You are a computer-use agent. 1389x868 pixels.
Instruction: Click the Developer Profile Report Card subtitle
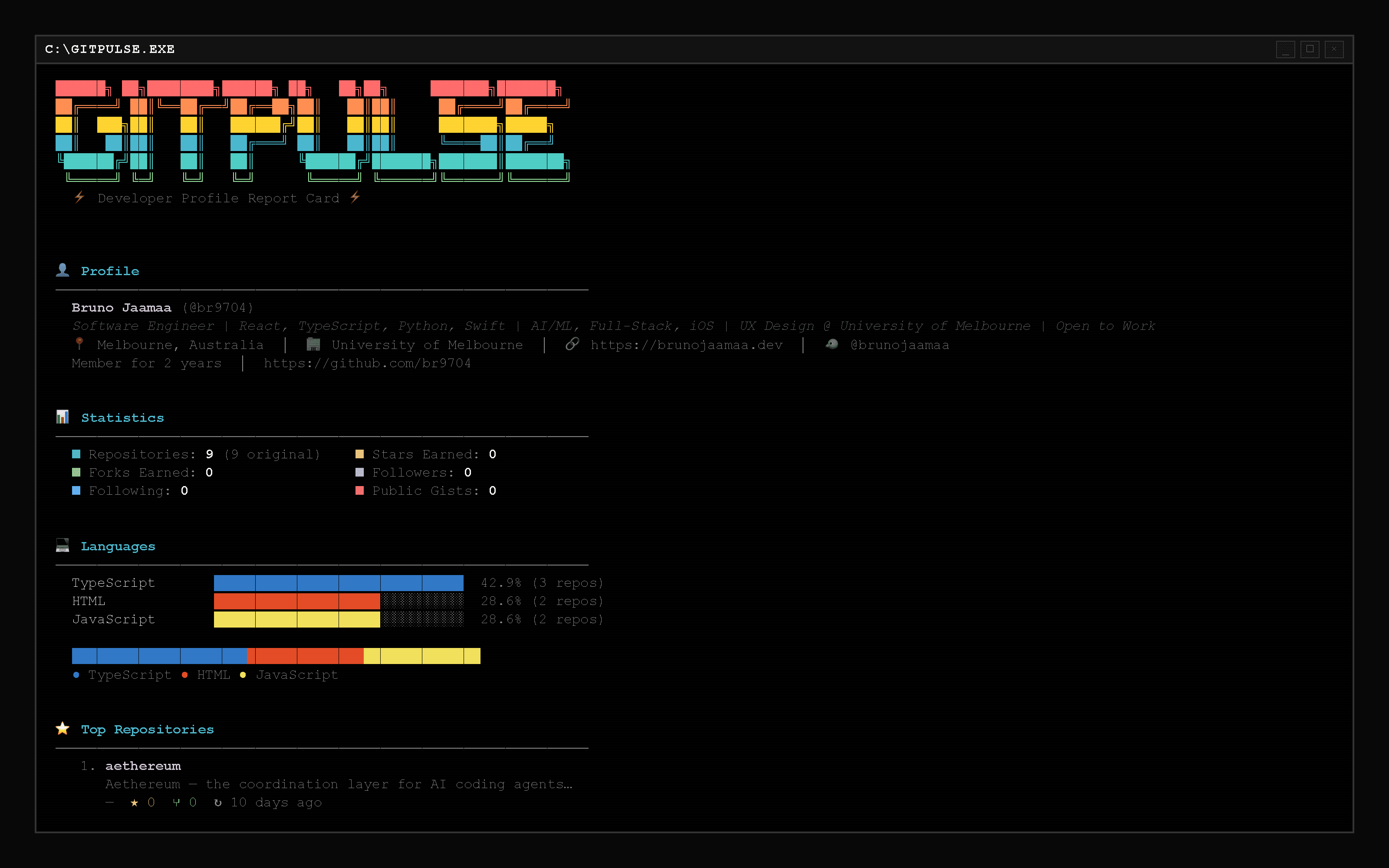(x=218, y=199)
